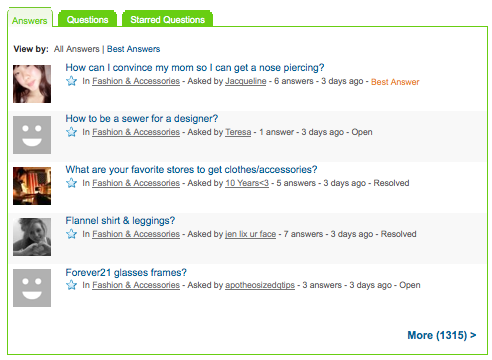Image resolution: width=492 pixels, height=360 pixels.
Task: Open jen lix ur face's avatar
Action: click(x=32, y=237)
